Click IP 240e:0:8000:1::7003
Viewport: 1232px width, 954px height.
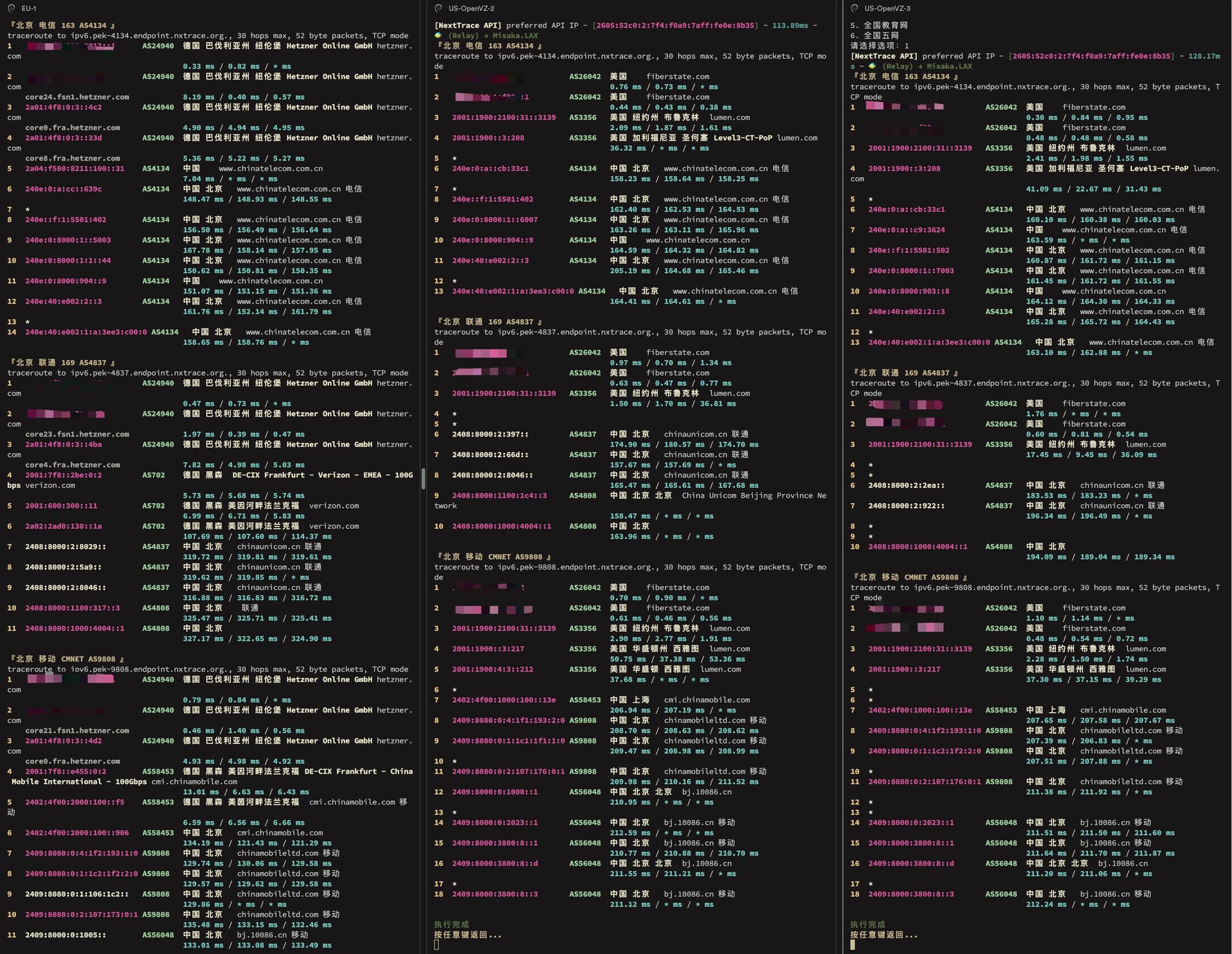pyautogui.click(x=911, y=271)
